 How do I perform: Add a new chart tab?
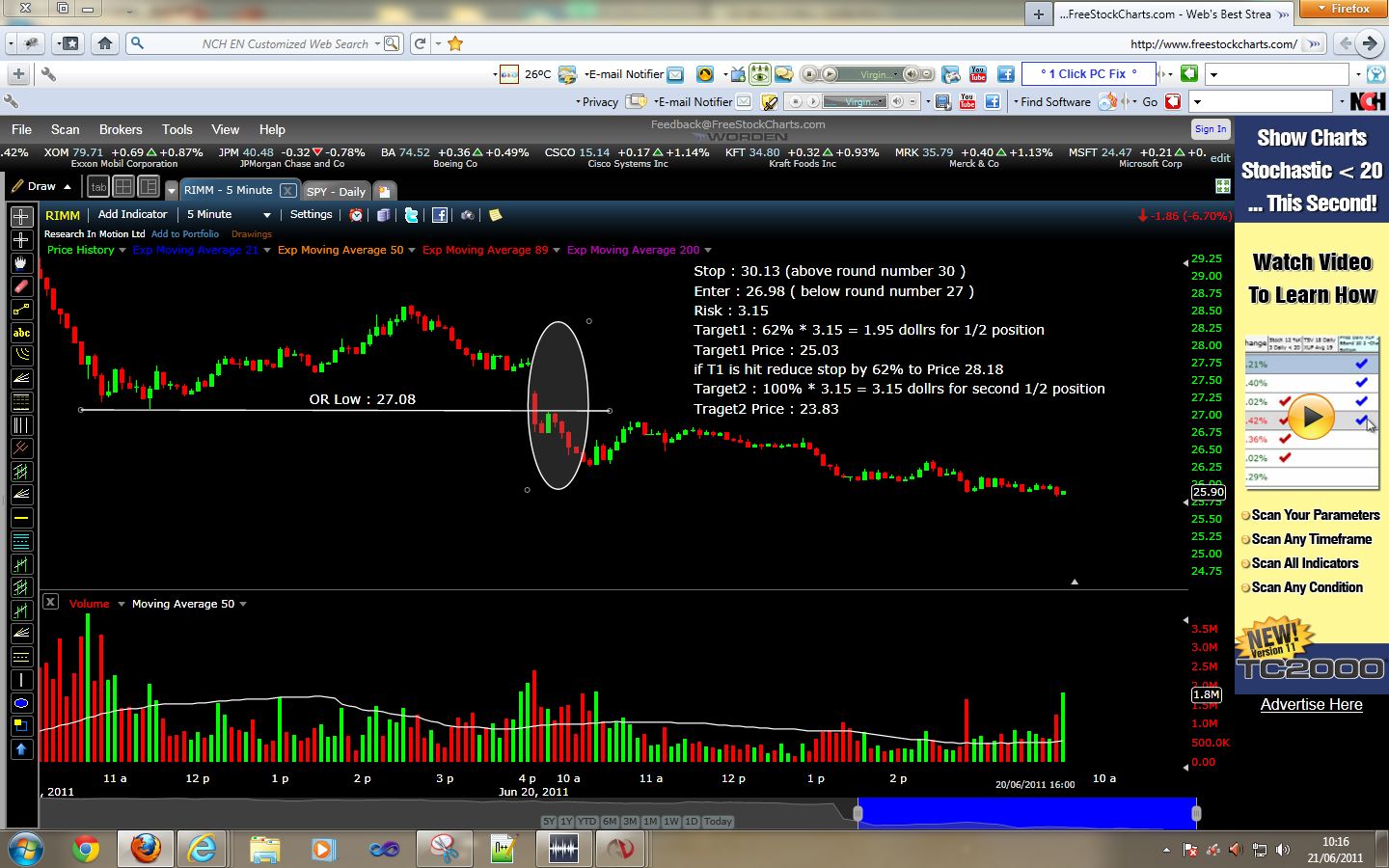pyautogui.click(x=384, y=191)
